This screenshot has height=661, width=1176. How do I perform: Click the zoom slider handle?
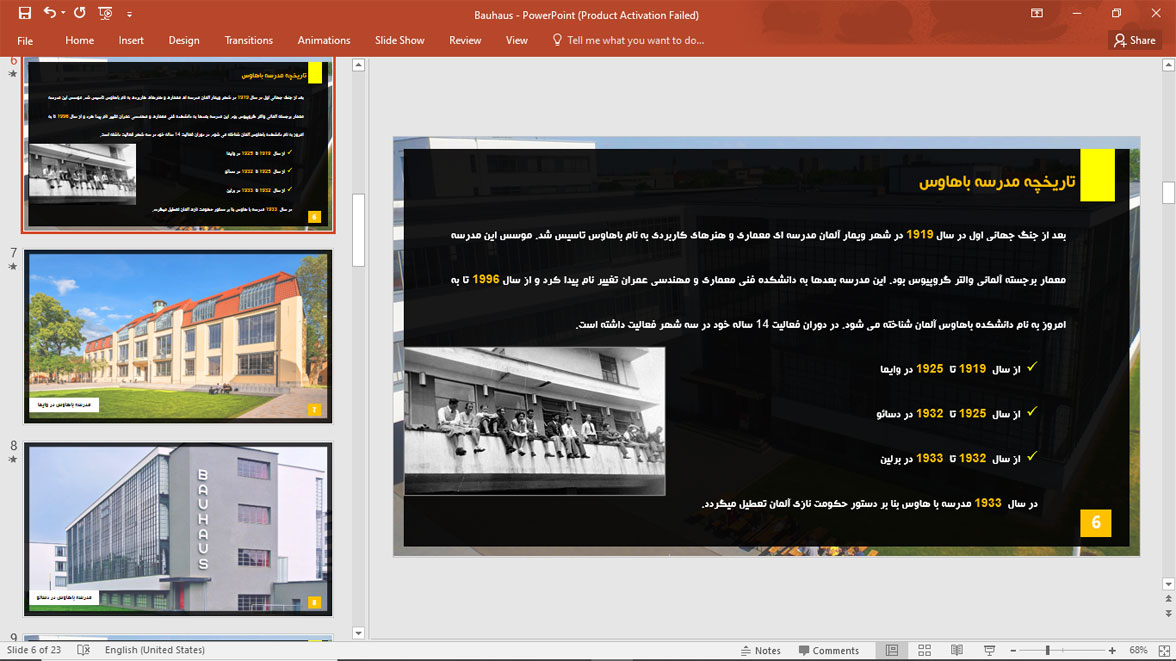(1048, 650)
